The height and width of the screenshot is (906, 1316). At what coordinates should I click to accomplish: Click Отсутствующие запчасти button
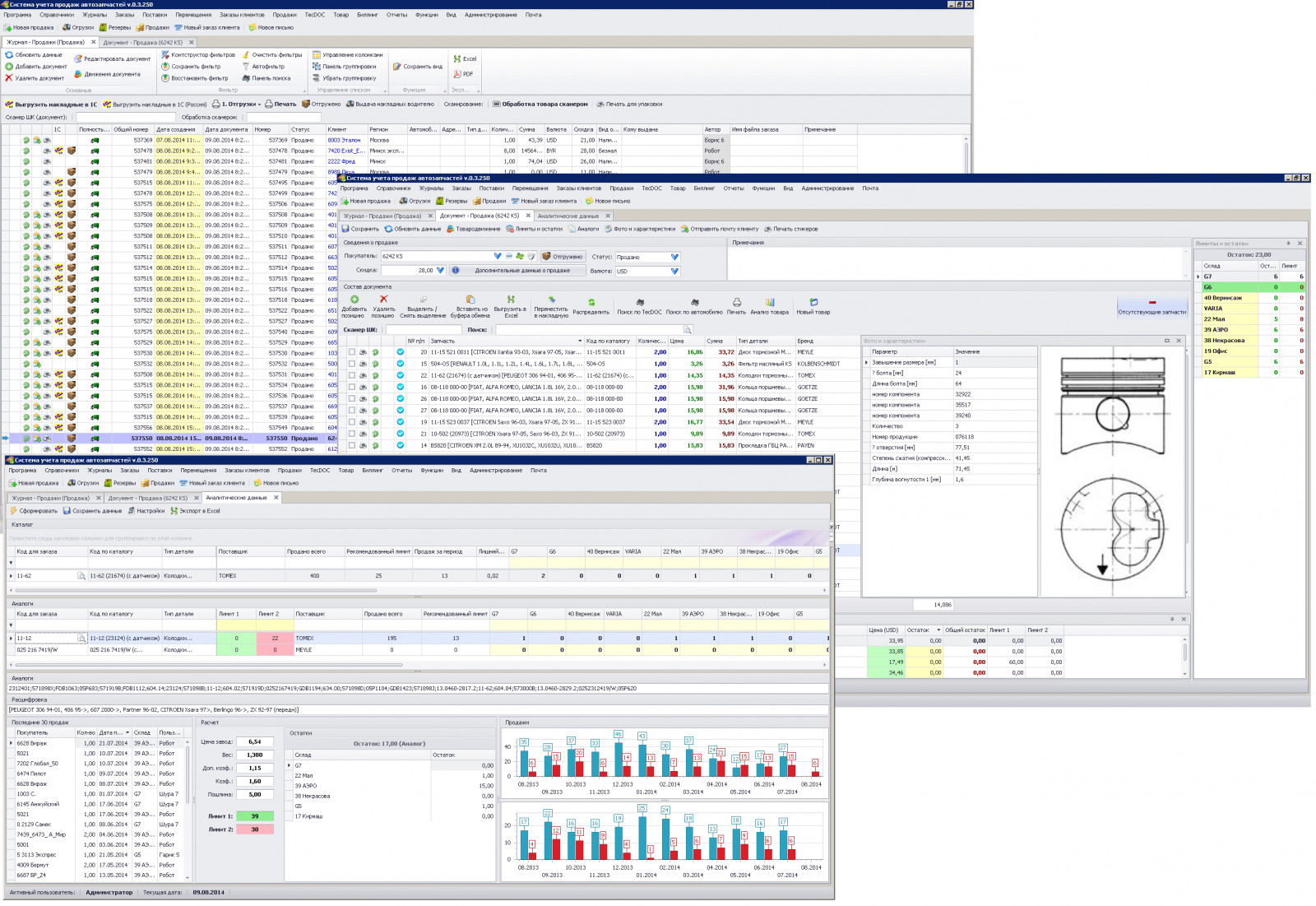[1151, 307]
